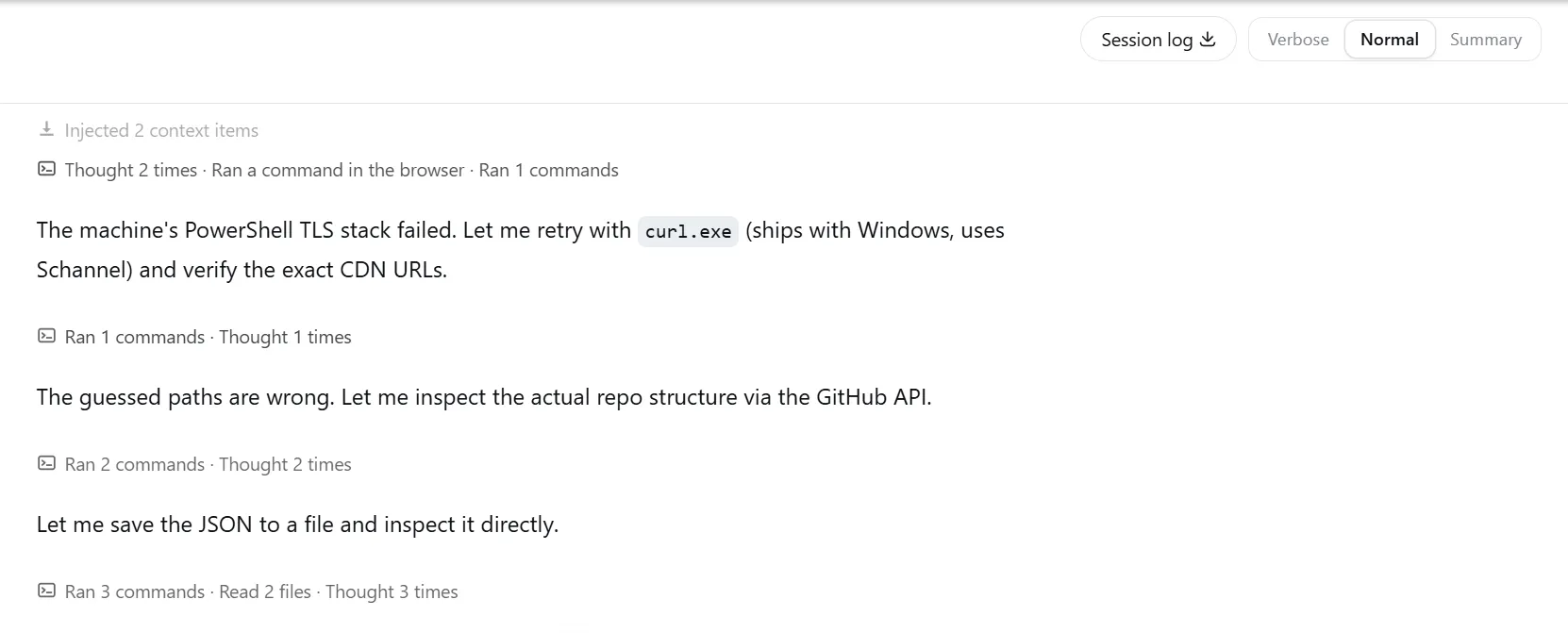Expand 'Ran 2 commands · Thought 2 times' group
The width and height of the screenshot is (1568, 633).
(194, 464)
